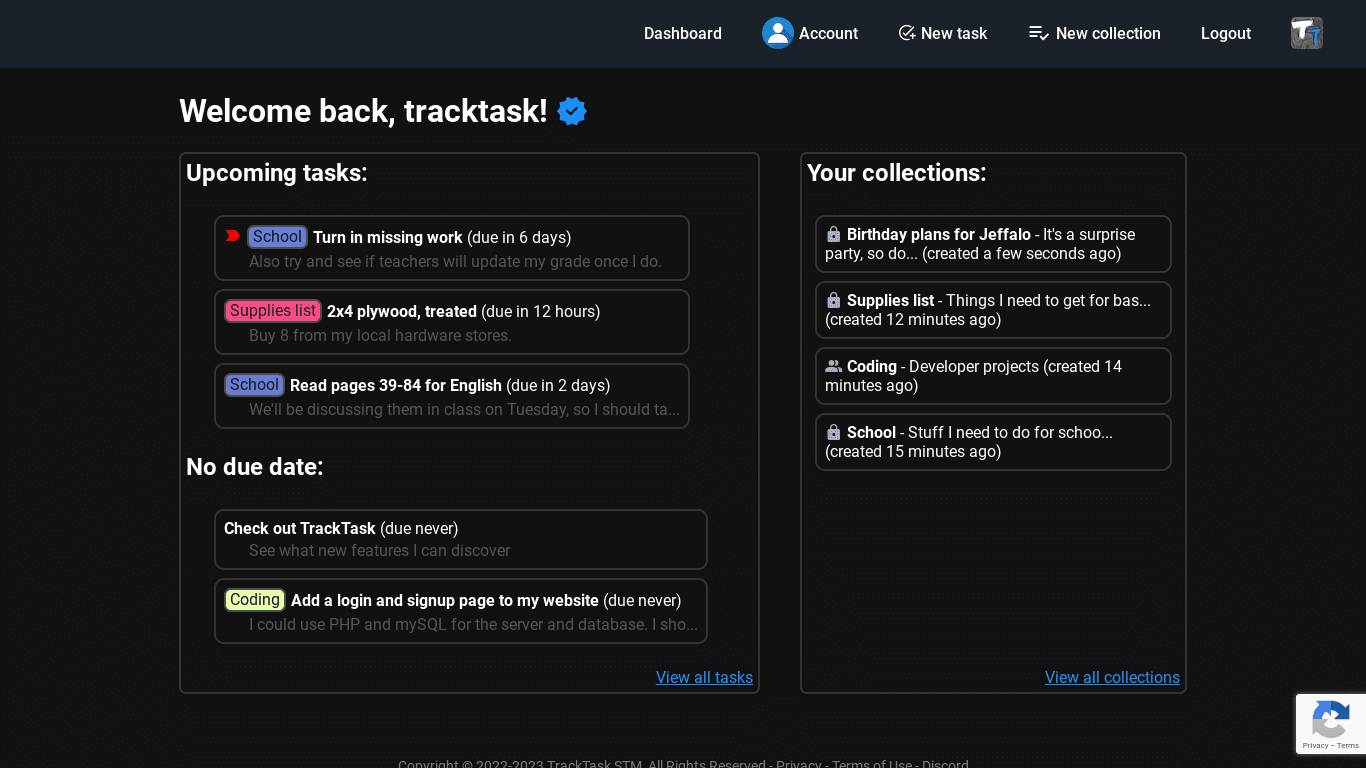
Task: Open the Supplies list collection card
Action: click(993, 310)
